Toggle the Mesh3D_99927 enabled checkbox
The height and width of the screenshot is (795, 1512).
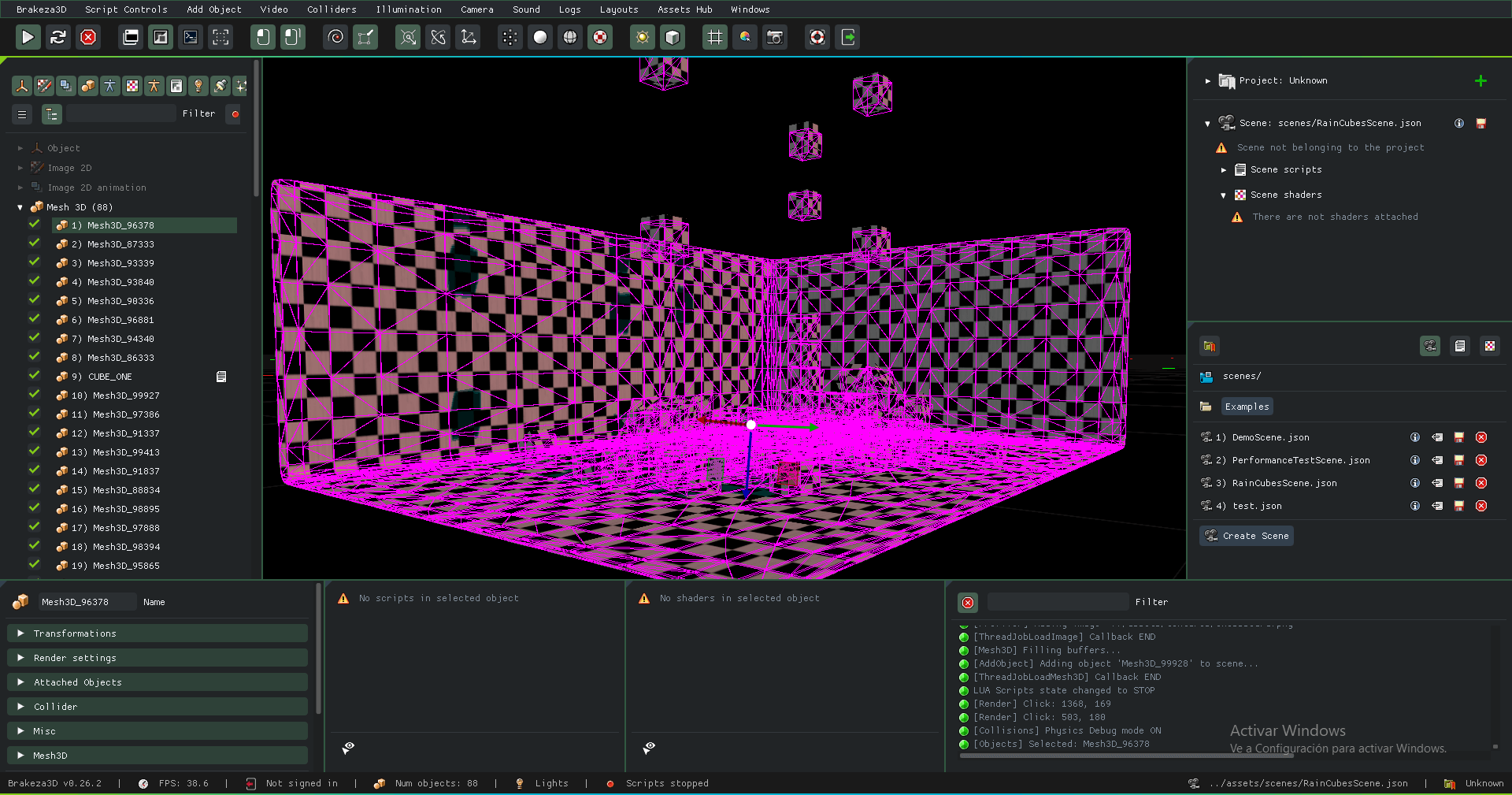pyautogui.click(x=35, y=395)
